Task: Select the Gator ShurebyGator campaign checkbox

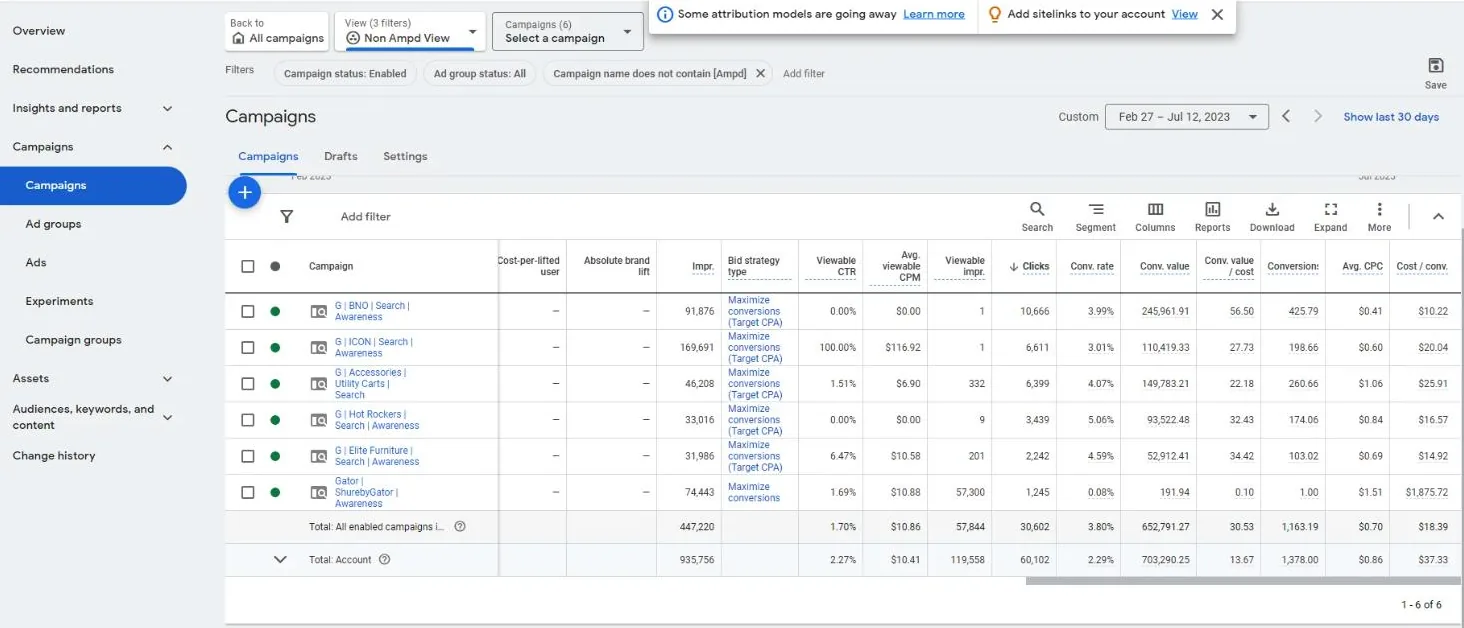Action: click(x=248, y=492)
